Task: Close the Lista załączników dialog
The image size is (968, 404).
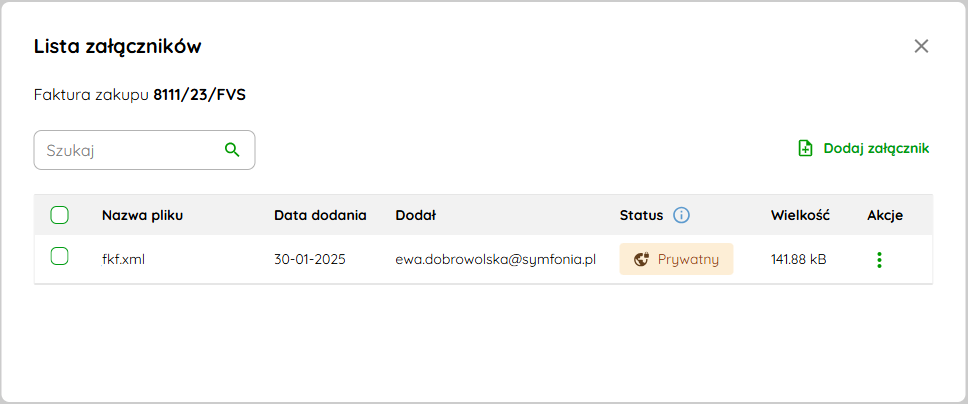Action: [921, 46]
